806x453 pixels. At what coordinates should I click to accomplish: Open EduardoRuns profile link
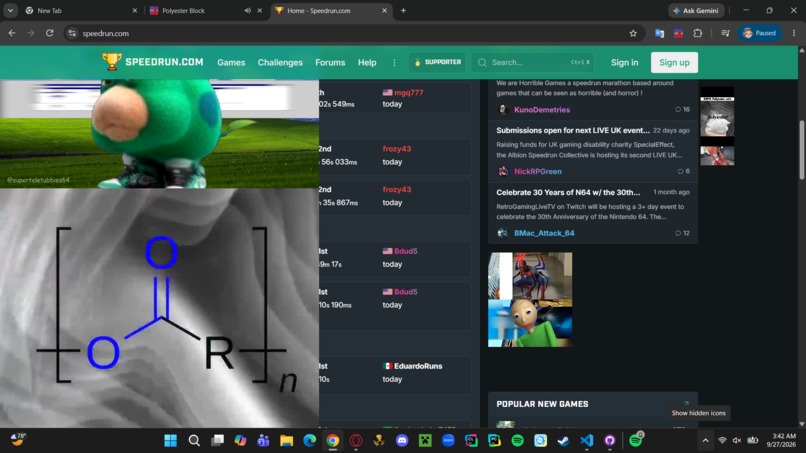418,366
